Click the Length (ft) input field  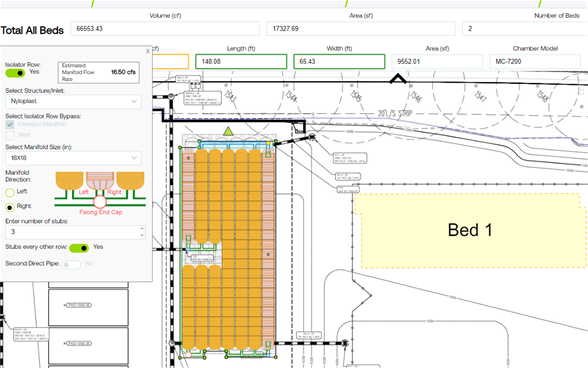[241, 62]
